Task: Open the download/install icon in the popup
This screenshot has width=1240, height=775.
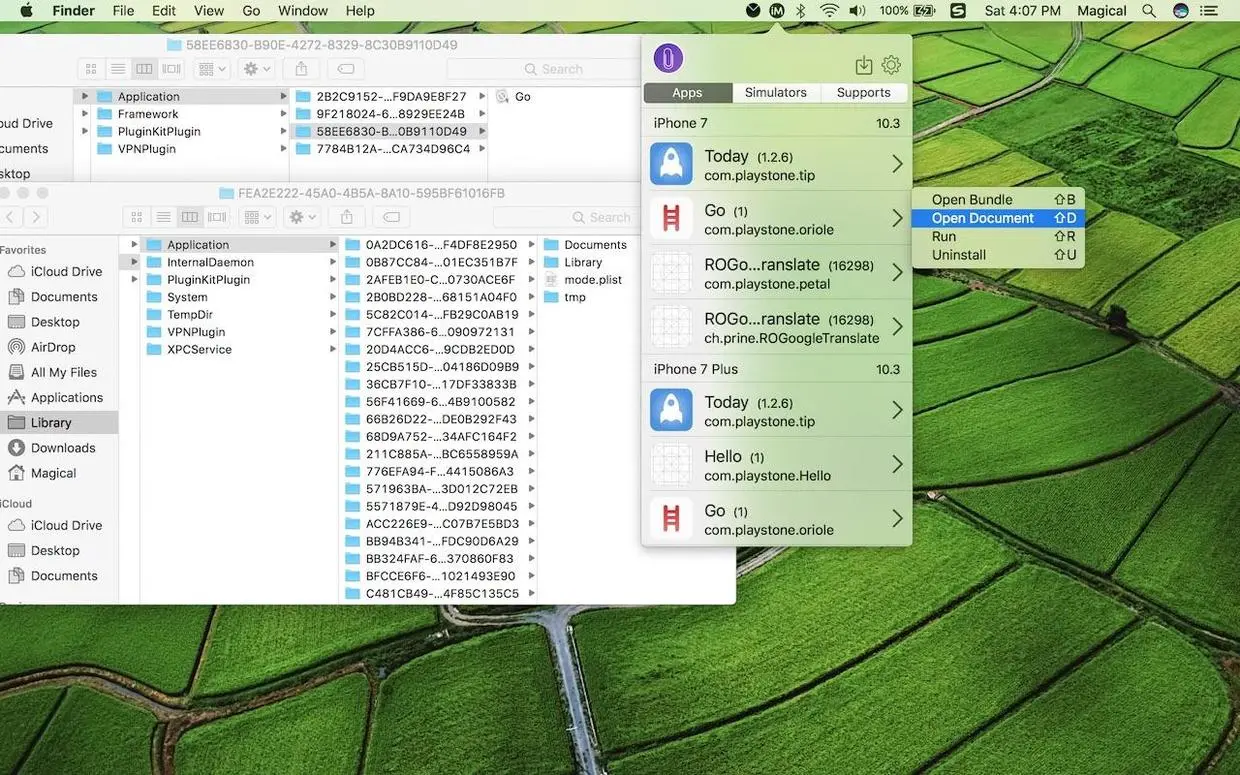Action: (x=863, y=64)
